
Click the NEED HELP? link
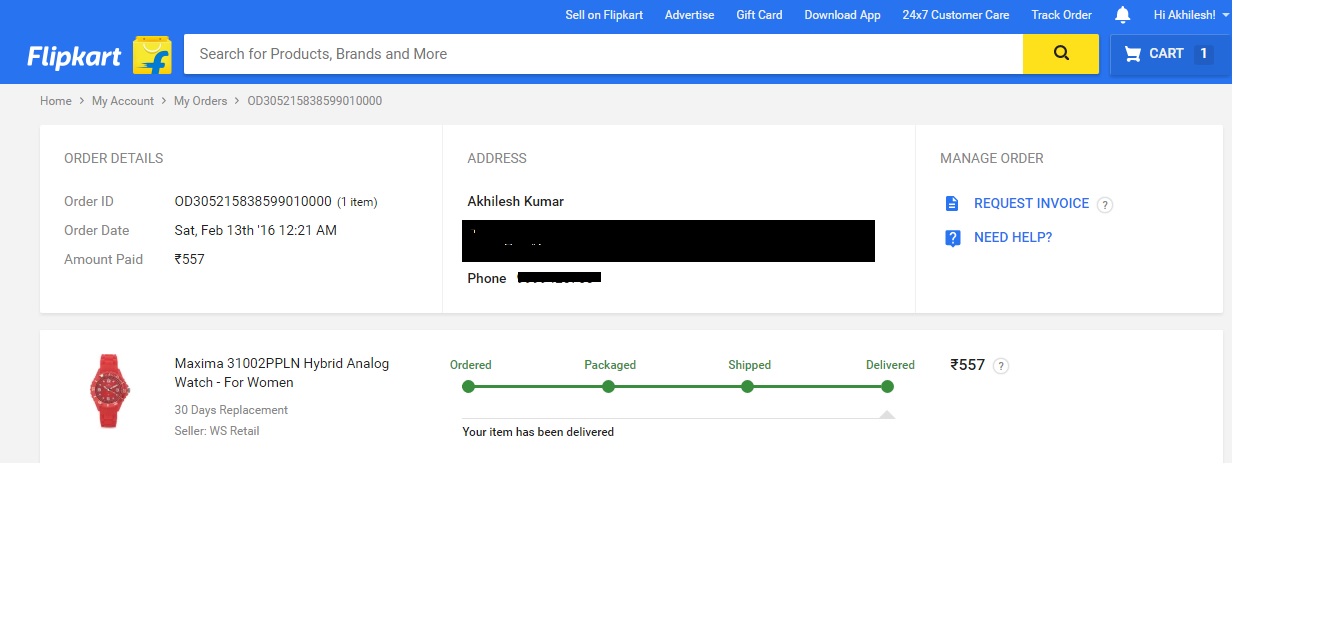click(1013, 237)
